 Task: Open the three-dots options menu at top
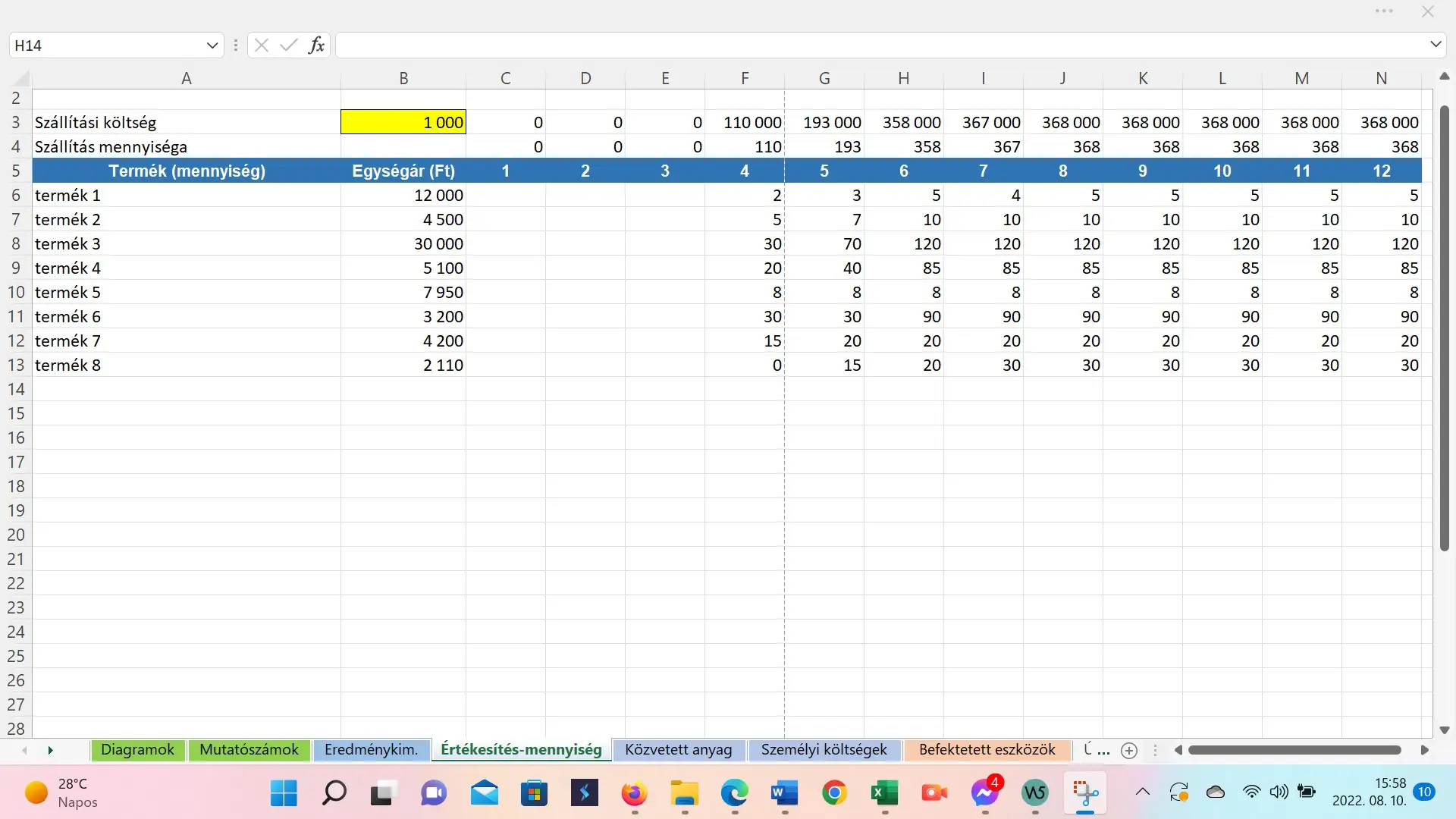pos(1384,11)
